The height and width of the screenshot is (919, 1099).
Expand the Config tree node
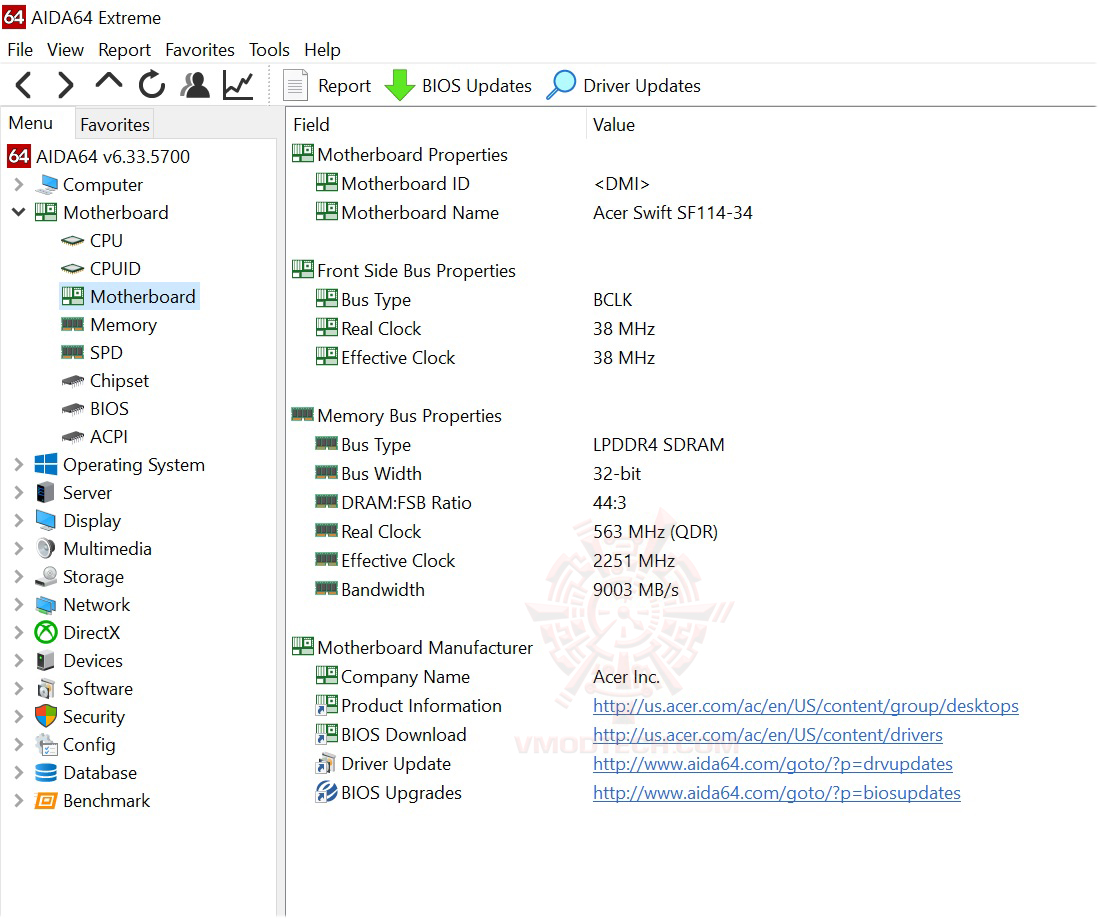[x=19, y=744]
